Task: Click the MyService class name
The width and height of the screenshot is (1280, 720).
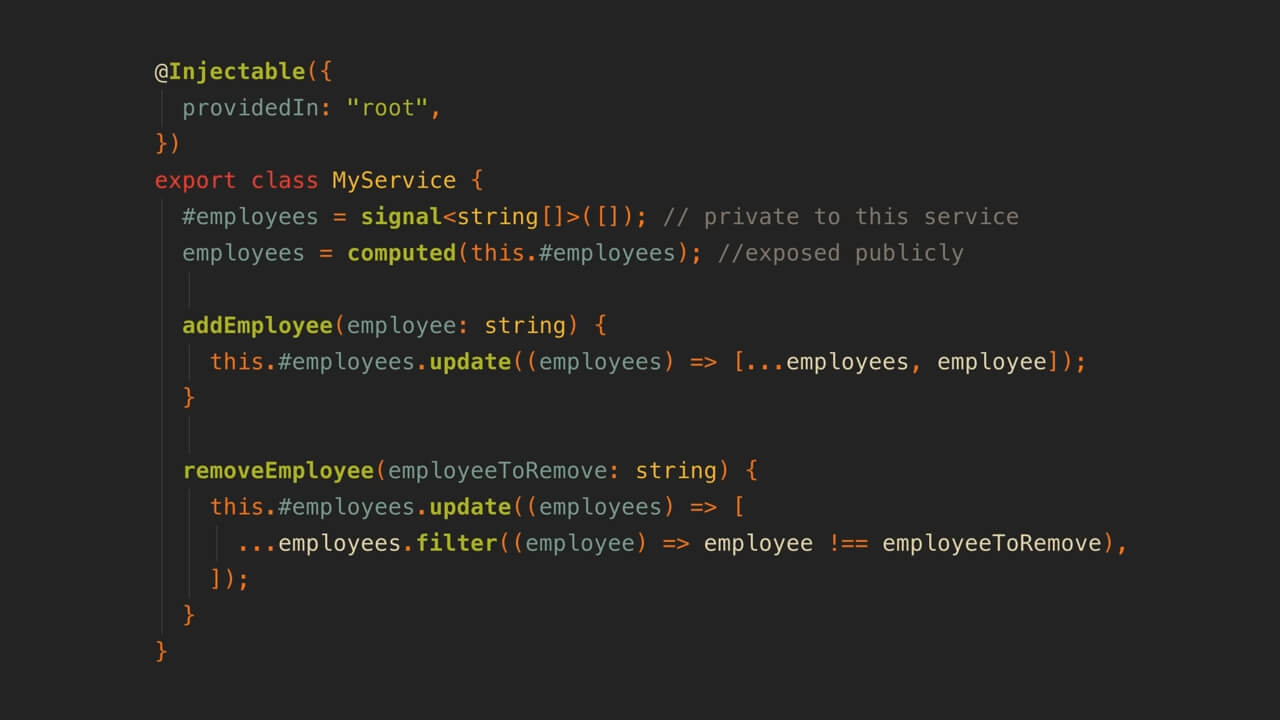Action: 393,181
